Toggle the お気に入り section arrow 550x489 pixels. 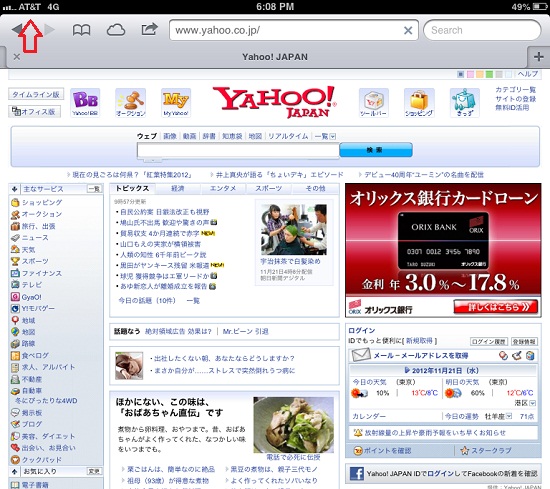(x=14, y=471)
